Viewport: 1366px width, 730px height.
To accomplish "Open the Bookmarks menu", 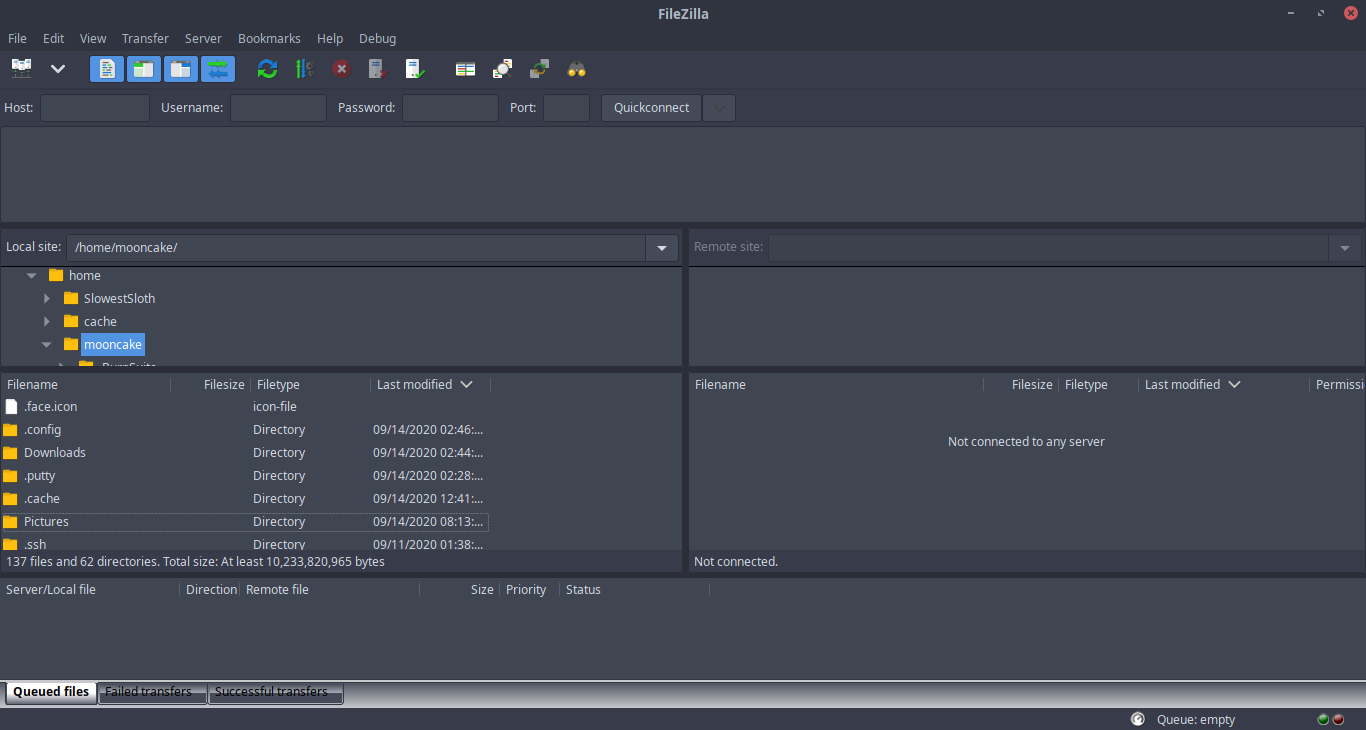I will pos(269,38).
